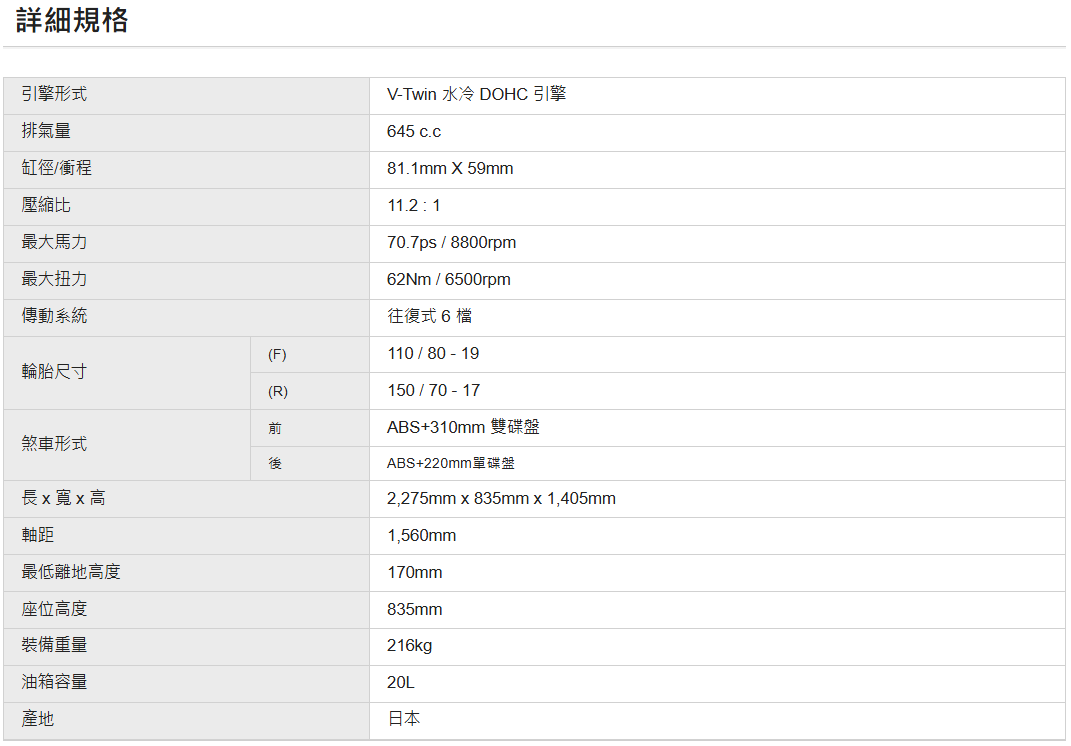This screenshot has width=1071, height=746.
Task: Click the 日本 origin value
Action: (404, 719)
